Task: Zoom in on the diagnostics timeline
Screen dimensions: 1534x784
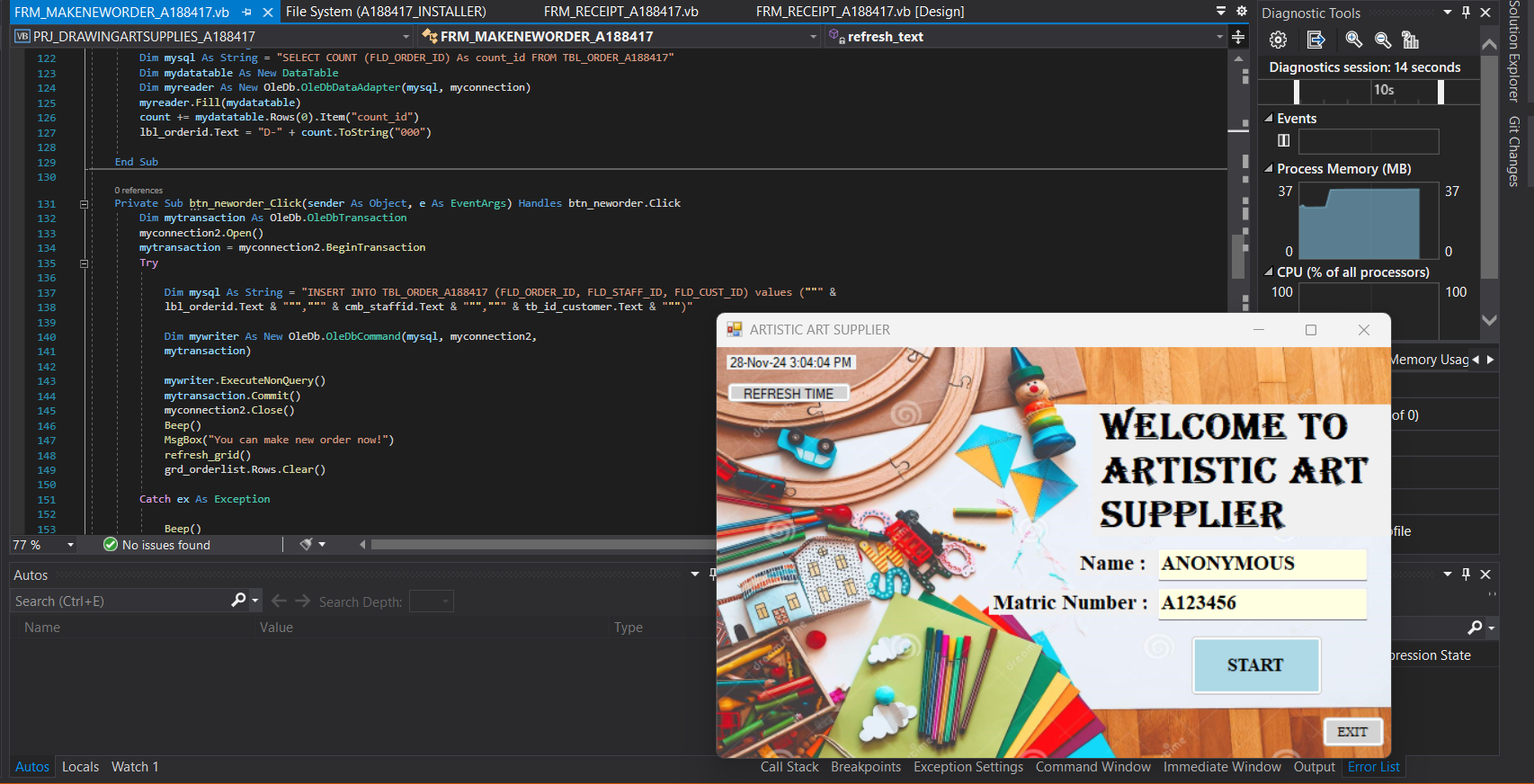Action: click(x=1353, y=40)
